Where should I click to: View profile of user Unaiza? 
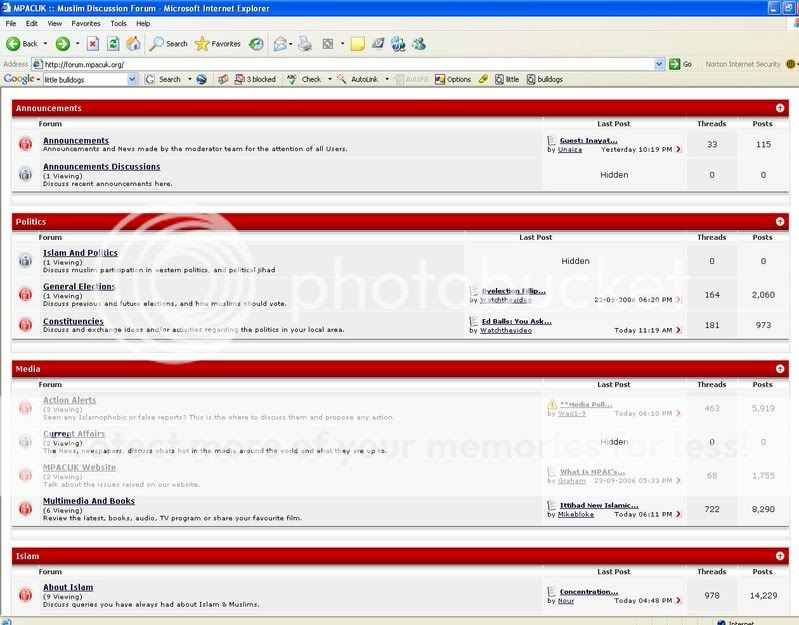tap(570, 150)
